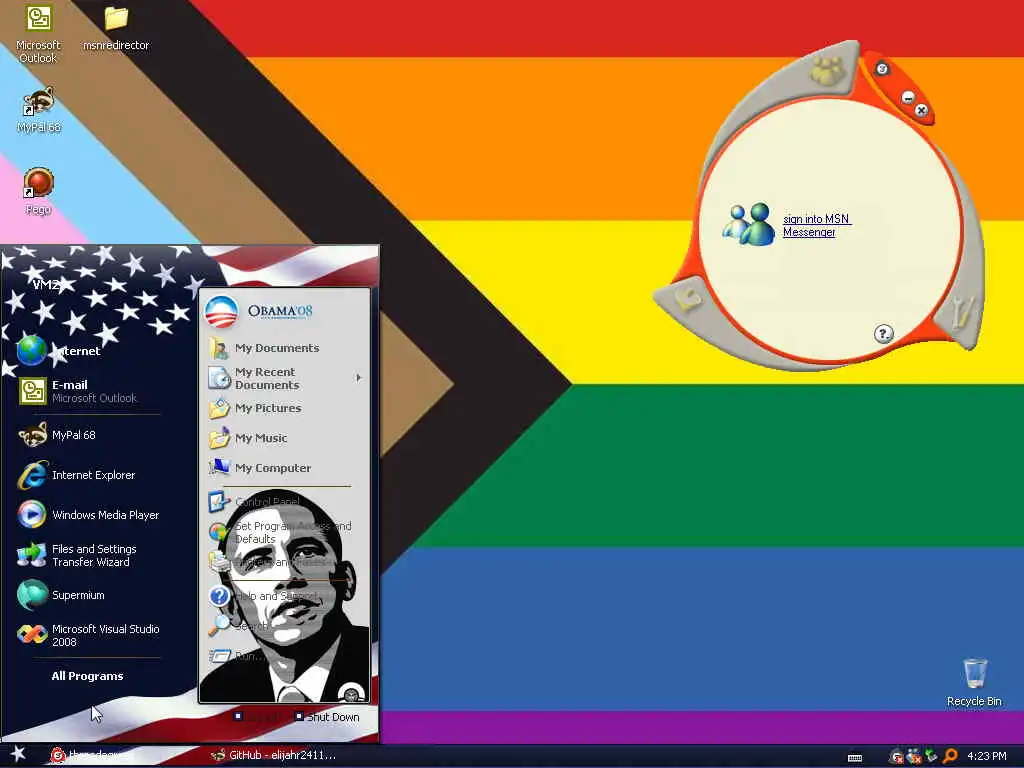The height and width of the screenshot is (768, 1024).
Task: Minimize the threedegrees widget
Action: pos(908,98)
